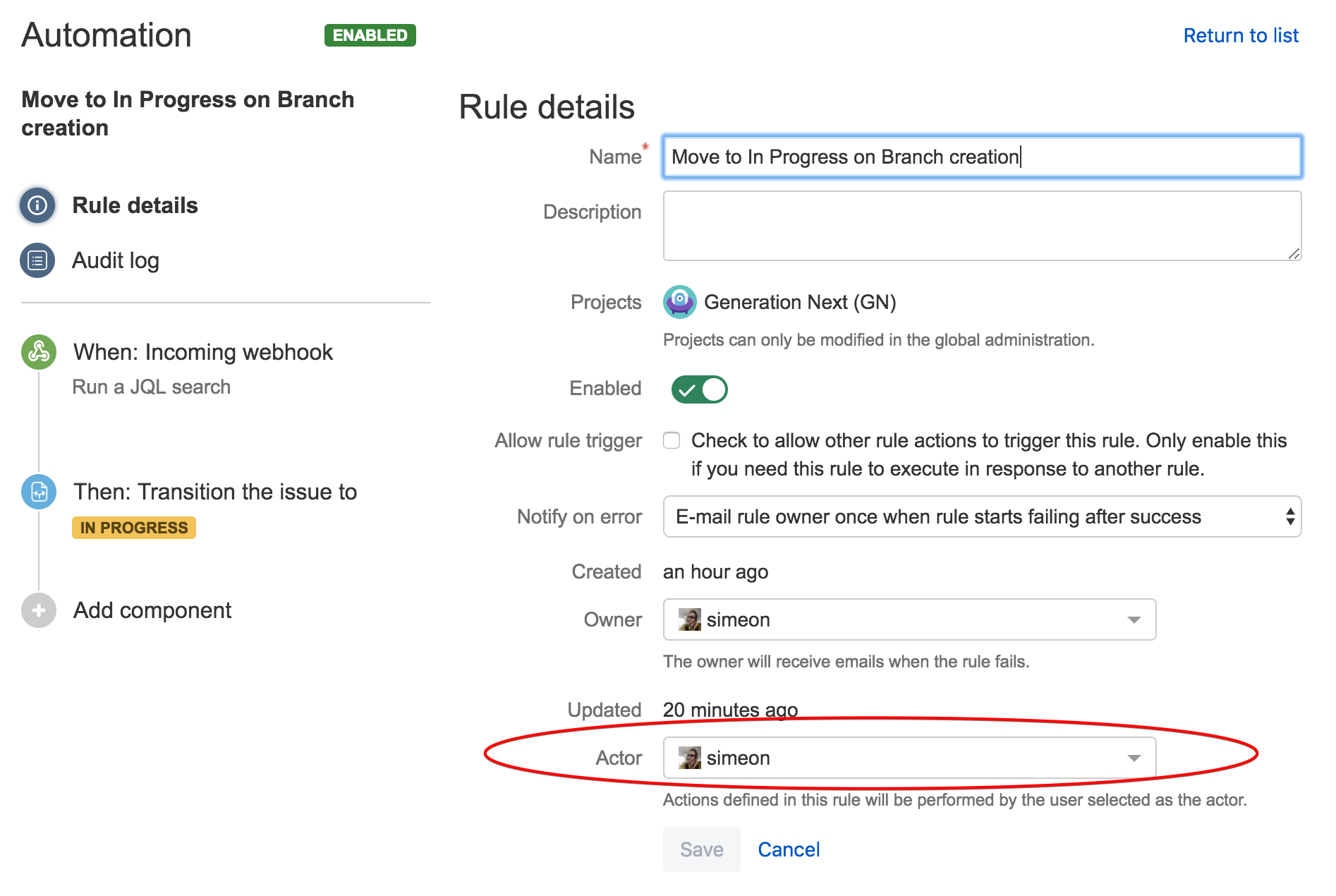The image size is (1336, 896).
Task: Click the Audit log list icon
Action: pyautogui.click(x=37, y=260)
